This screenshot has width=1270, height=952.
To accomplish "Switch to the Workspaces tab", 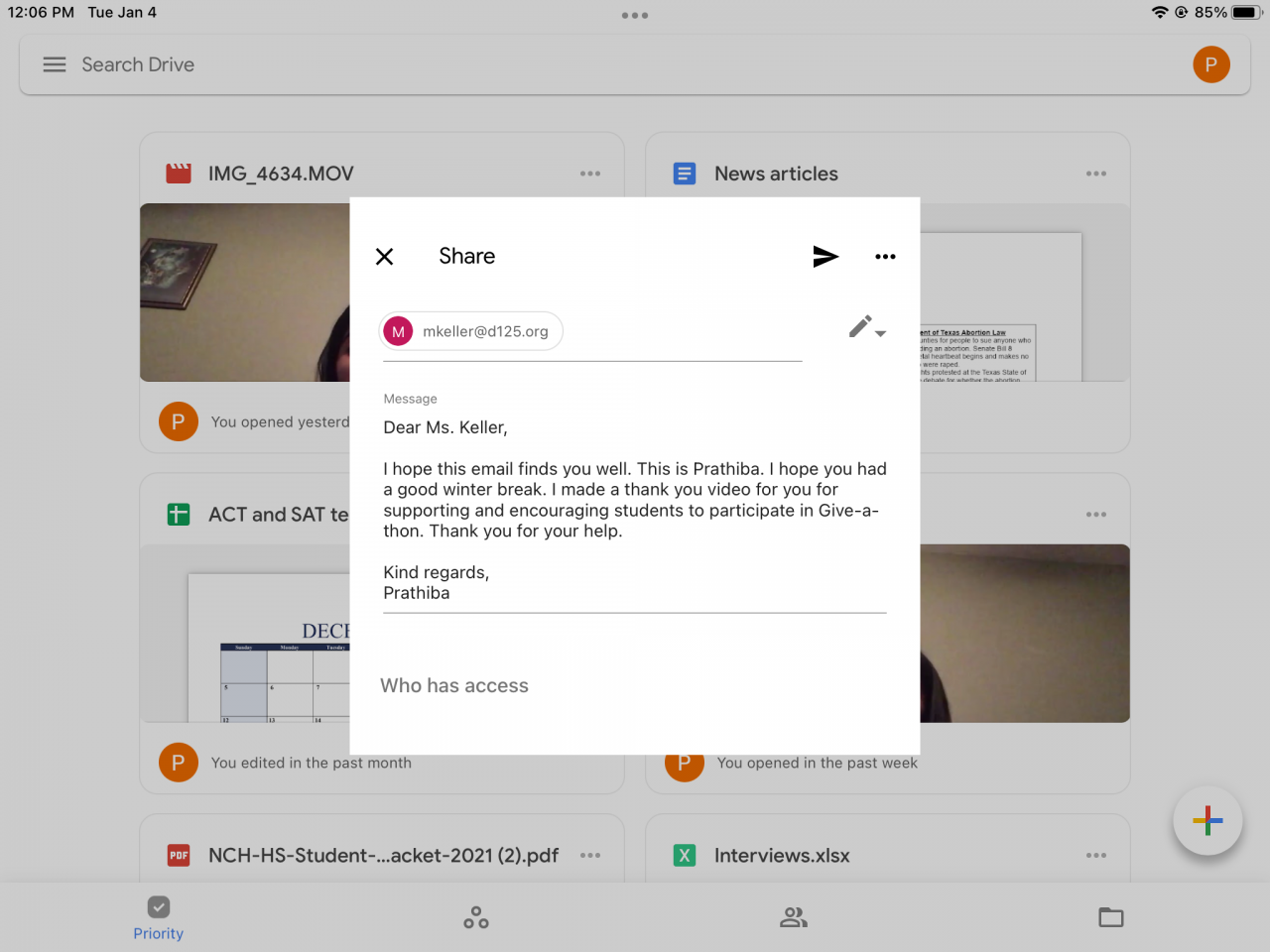I will [476, 918].
